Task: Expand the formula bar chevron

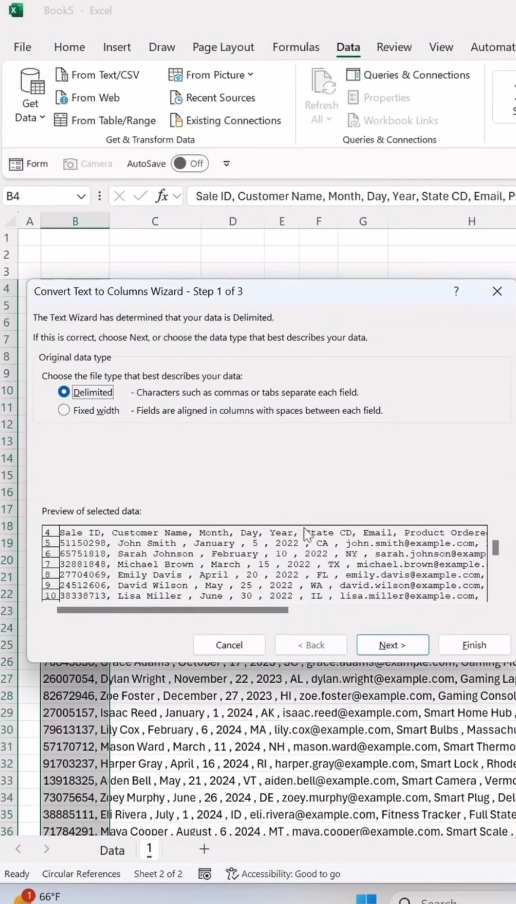Action: click(x=177, y=197)
